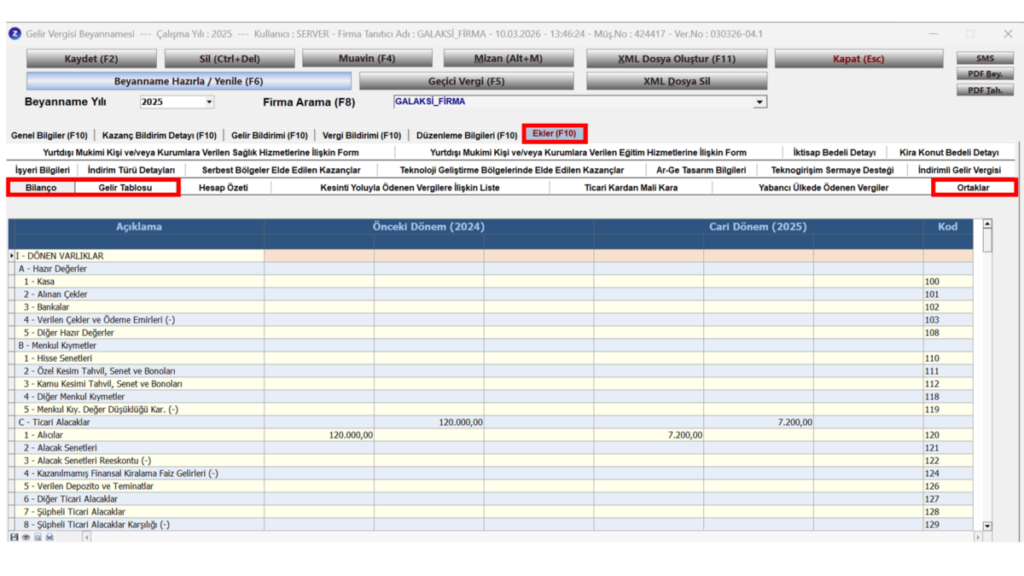Open Muavin (F4)
1024x576 pixels.
[367, 59]
